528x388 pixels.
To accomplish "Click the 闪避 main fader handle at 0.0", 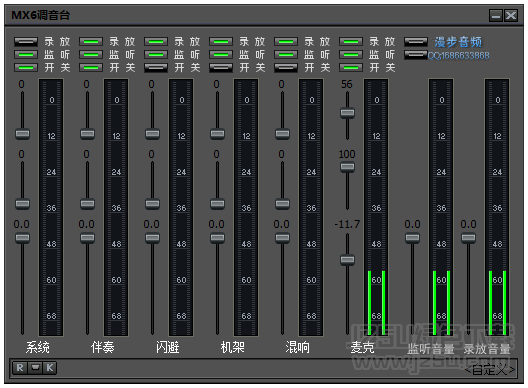I will tap(153, 238).
